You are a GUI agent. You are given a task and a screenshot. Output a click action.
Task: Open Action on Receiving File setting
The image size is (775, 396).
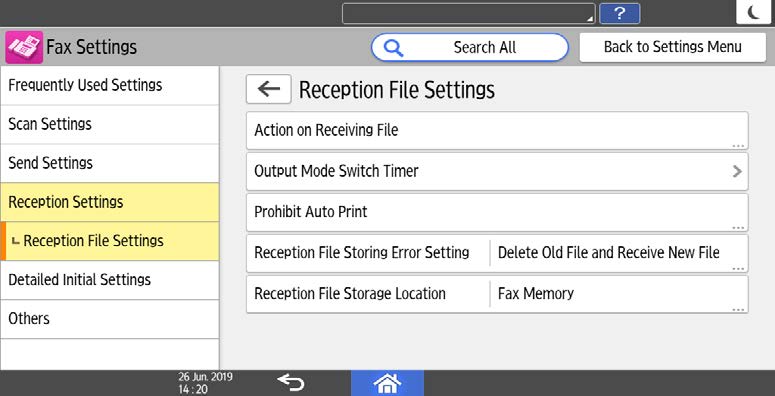497,131
